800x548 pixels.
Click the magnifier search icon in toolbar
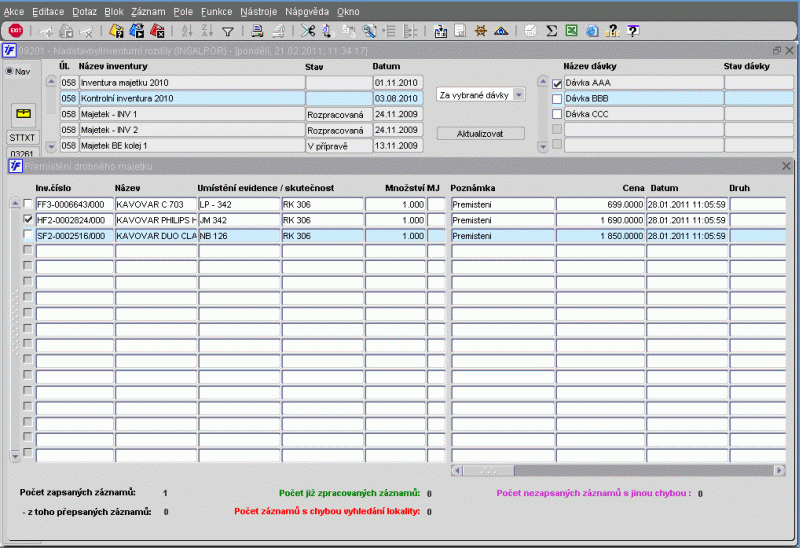click(369, 31)
